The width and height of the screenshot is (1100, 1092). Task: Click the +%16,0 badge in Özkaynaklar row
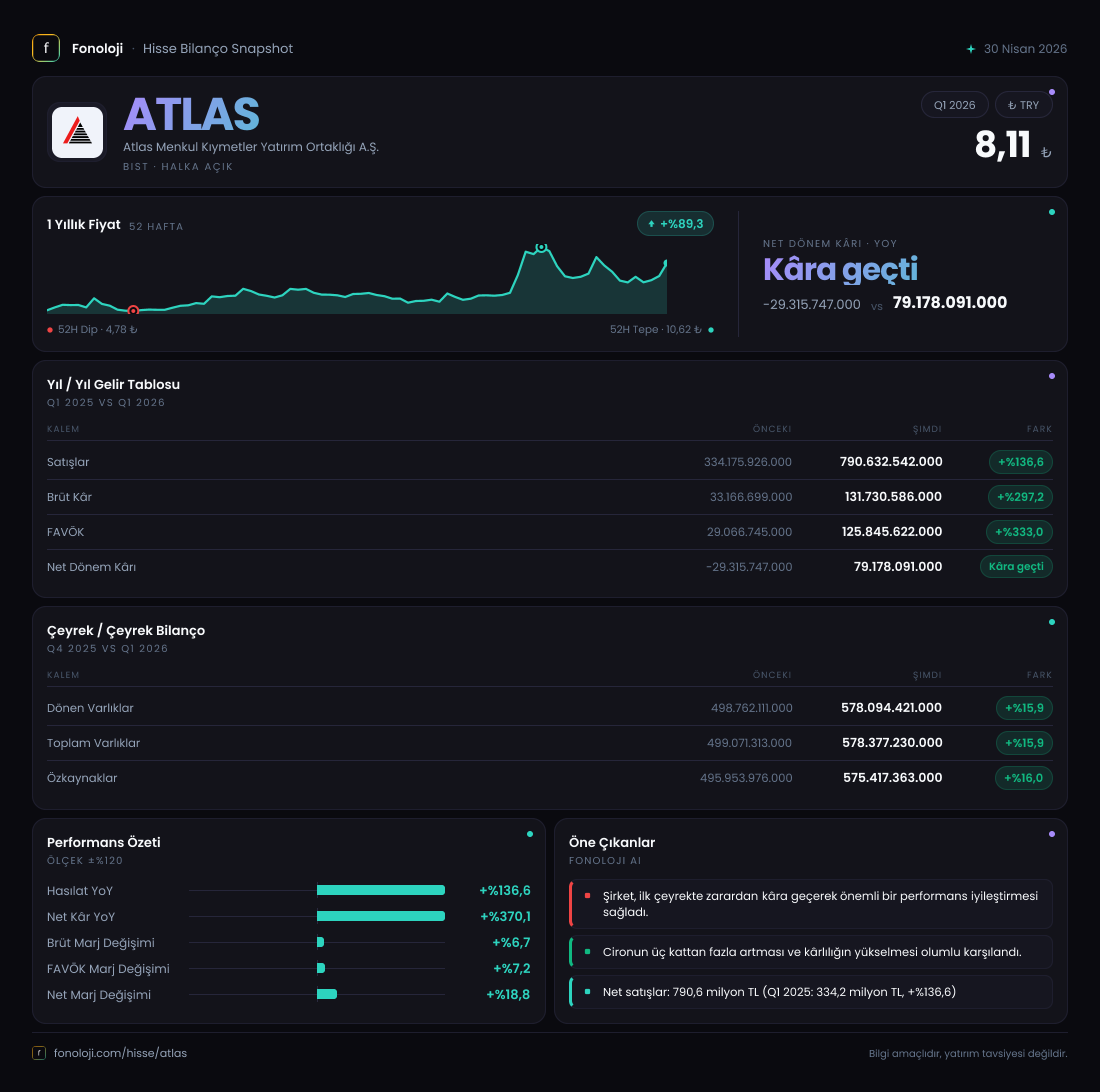[1023, 777]
